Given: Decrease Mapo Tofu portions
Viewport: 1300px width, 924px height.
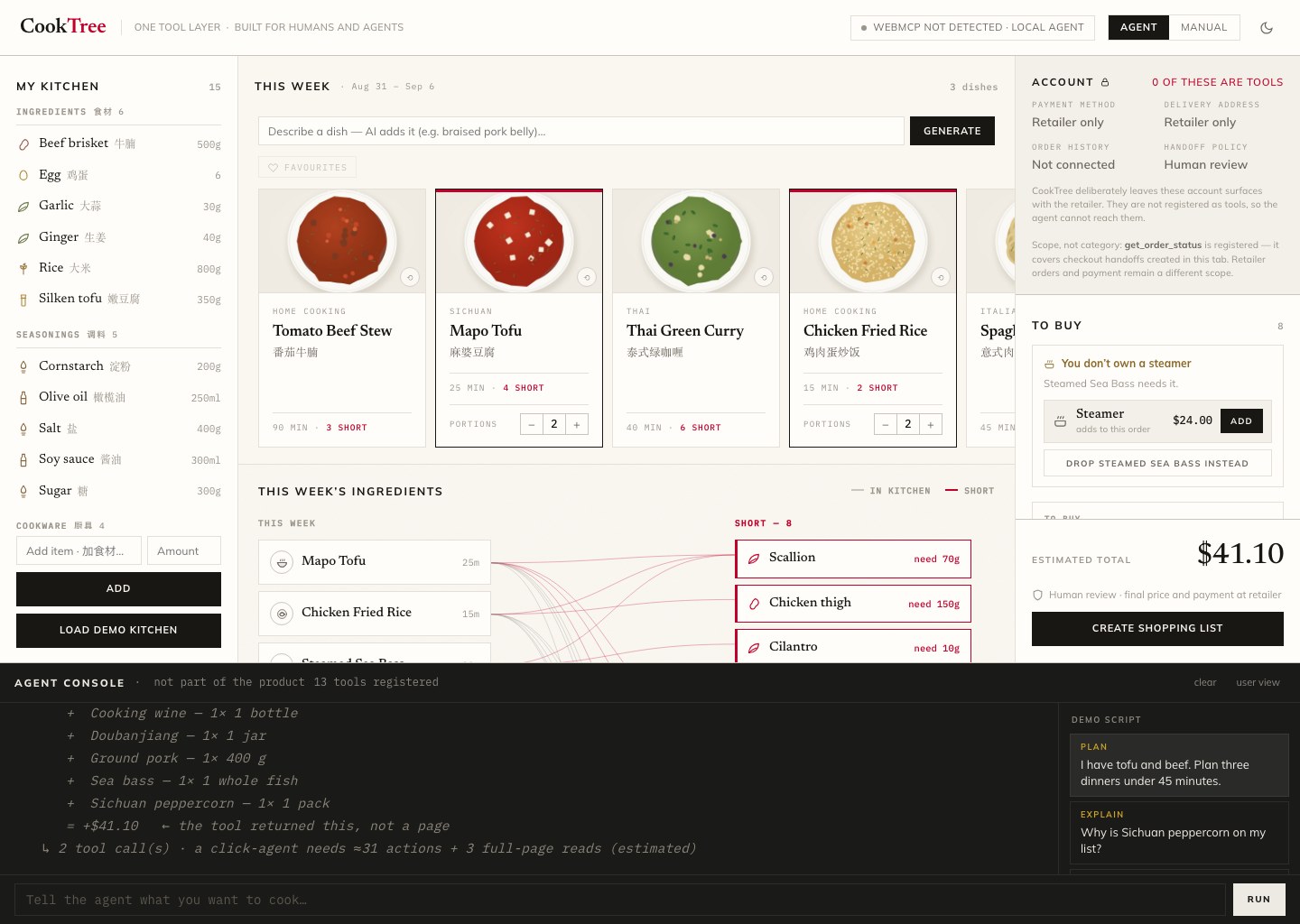Looking at the screenshot, I should click(532, 424).
